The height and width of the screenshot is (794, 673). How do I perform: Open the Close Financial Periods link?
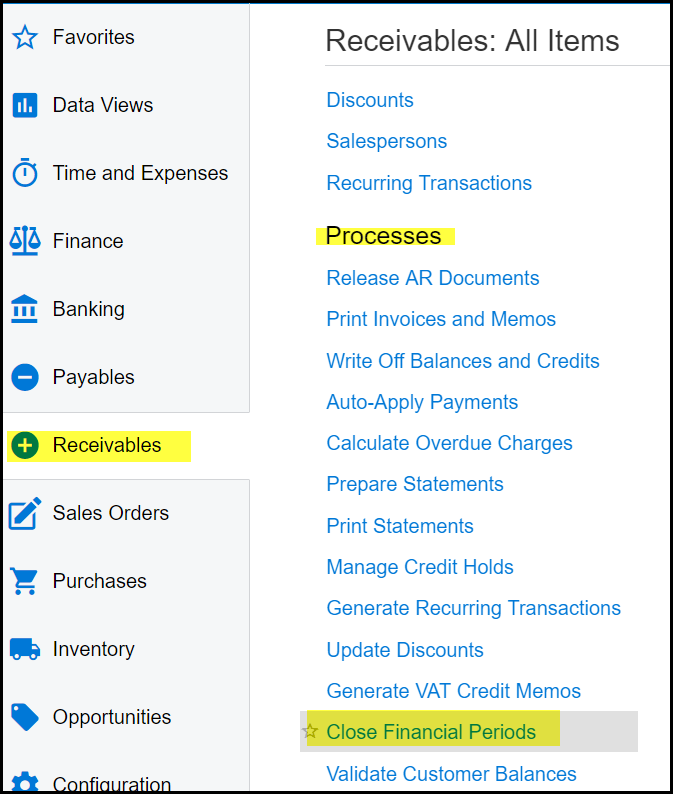pyautogui.click(x=431, y=732)
